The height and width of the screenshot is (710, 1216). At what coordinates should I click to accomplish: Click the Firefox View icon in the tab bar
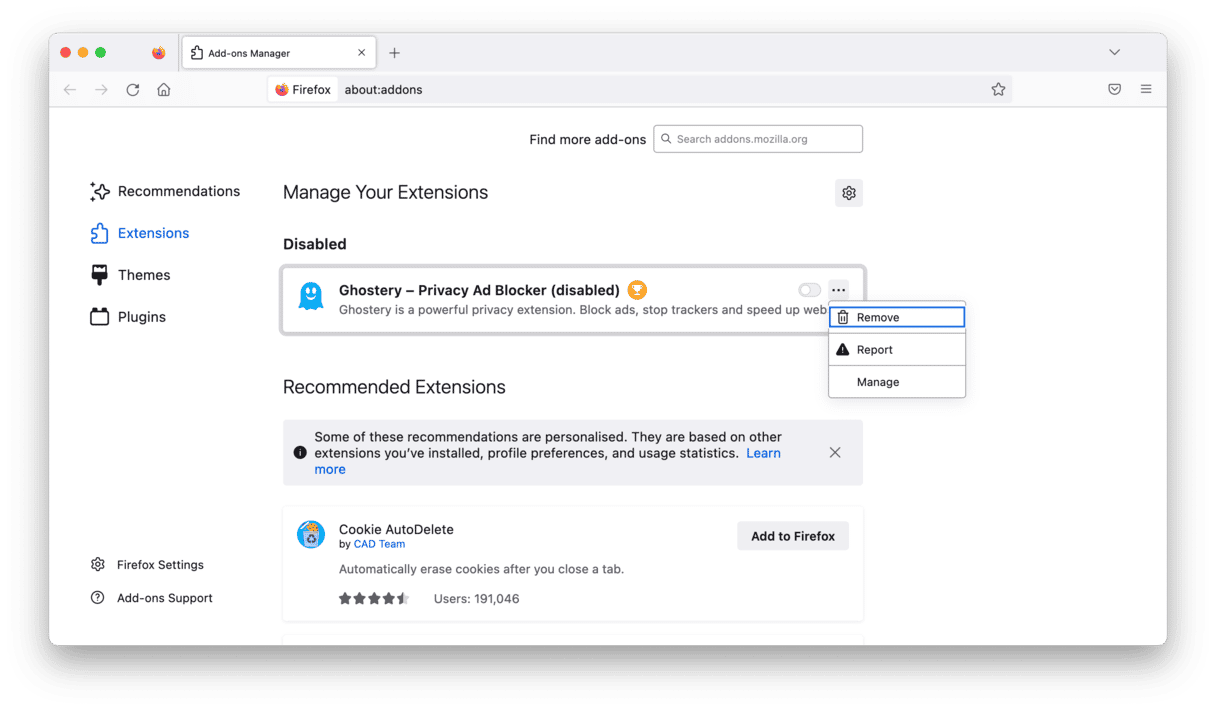click(x=159, y=53)
